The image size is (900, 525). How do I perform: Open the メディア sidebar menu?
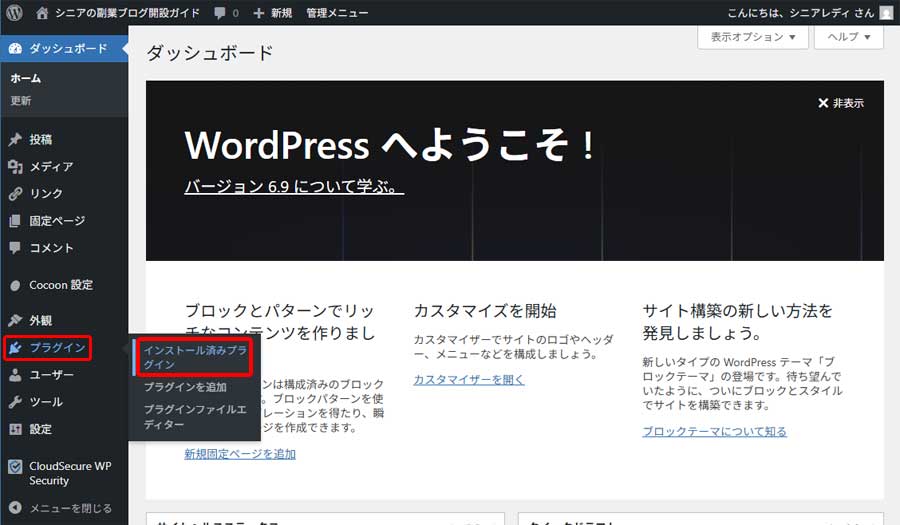pos(52,166)
